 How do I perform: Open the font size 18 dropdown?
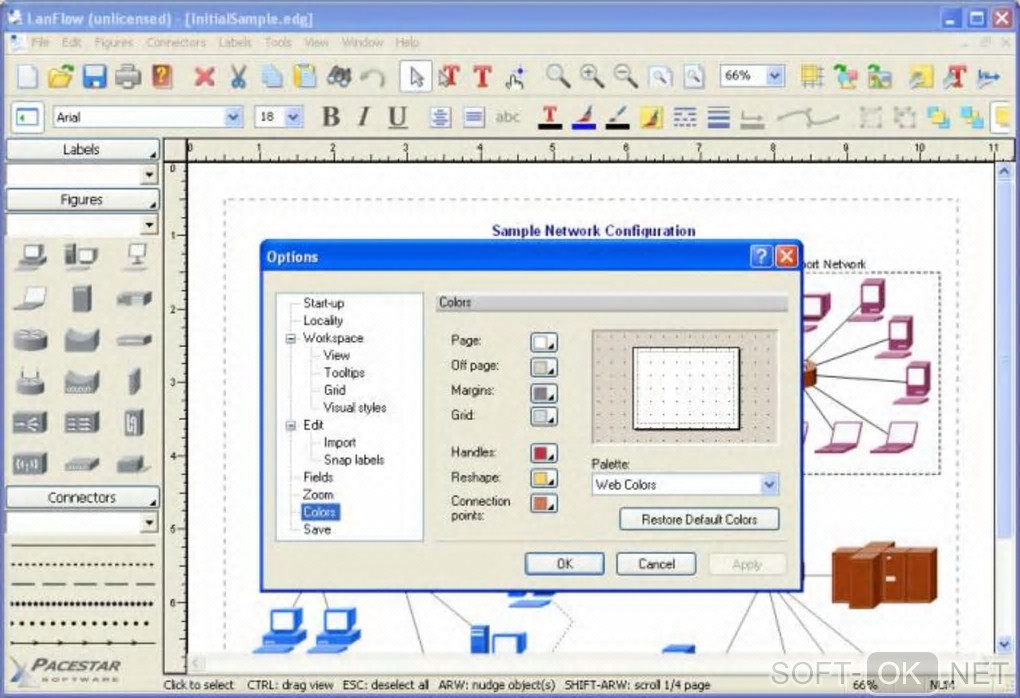(x=293, y=117)
